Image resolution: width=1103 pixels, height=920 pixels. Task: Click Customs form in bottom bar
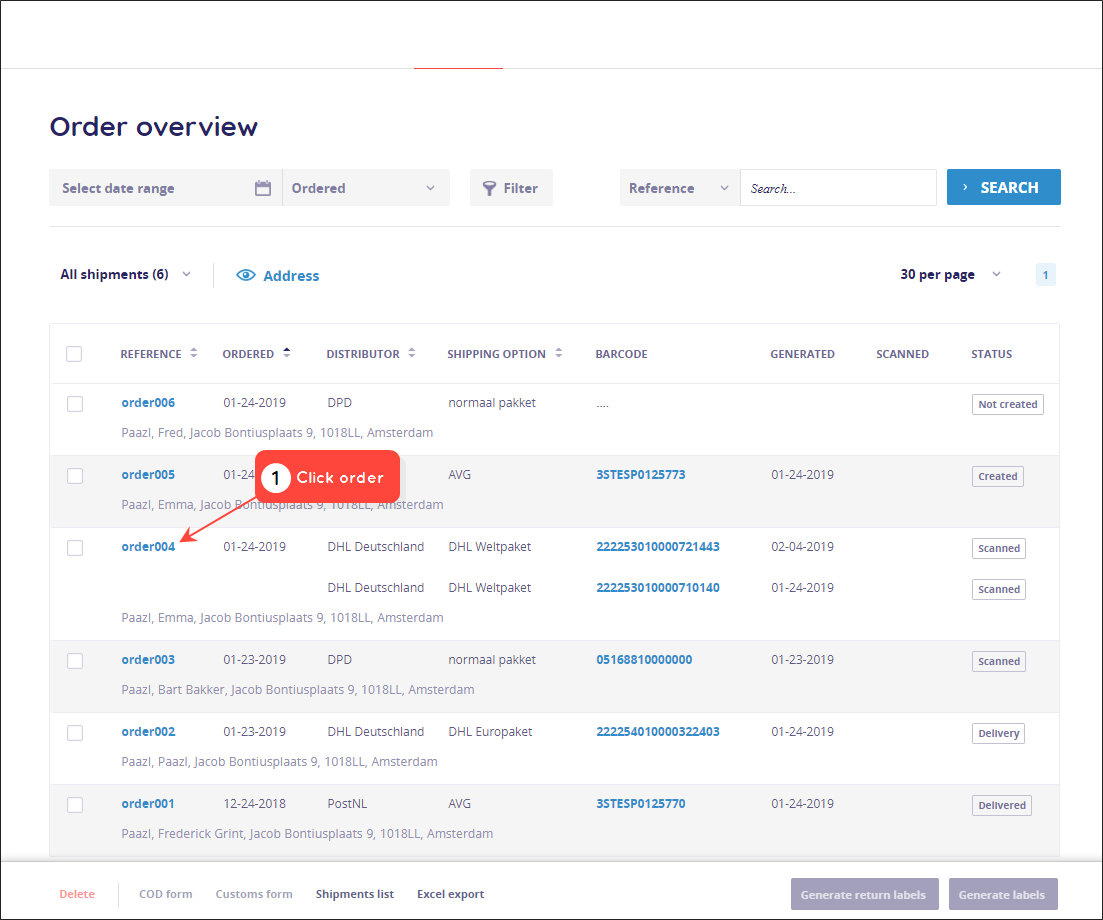pyautogui.click(x=254, y=894)
